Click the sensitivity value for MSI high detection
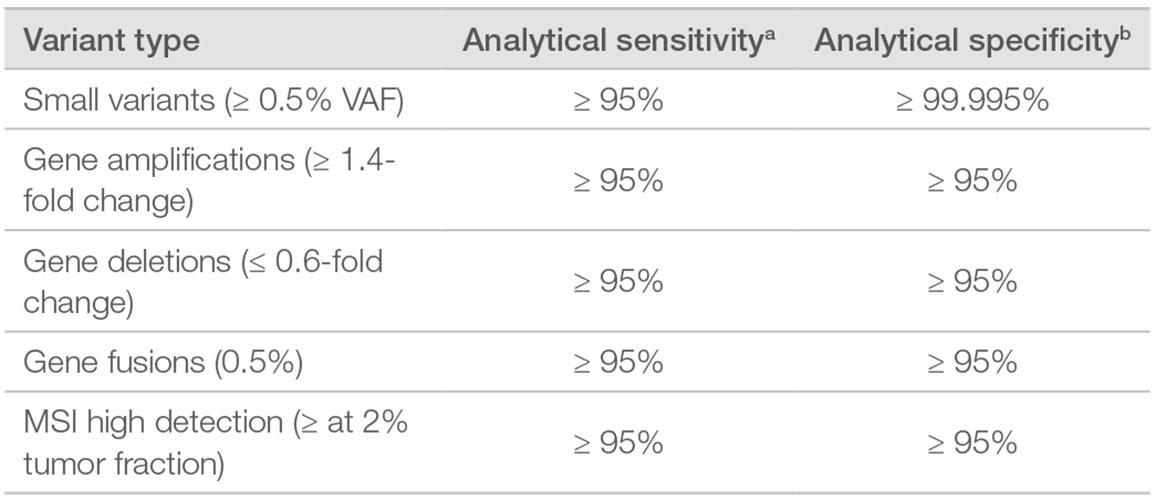The width and height of the screenshot is (1156, 500). pos(618,441)
